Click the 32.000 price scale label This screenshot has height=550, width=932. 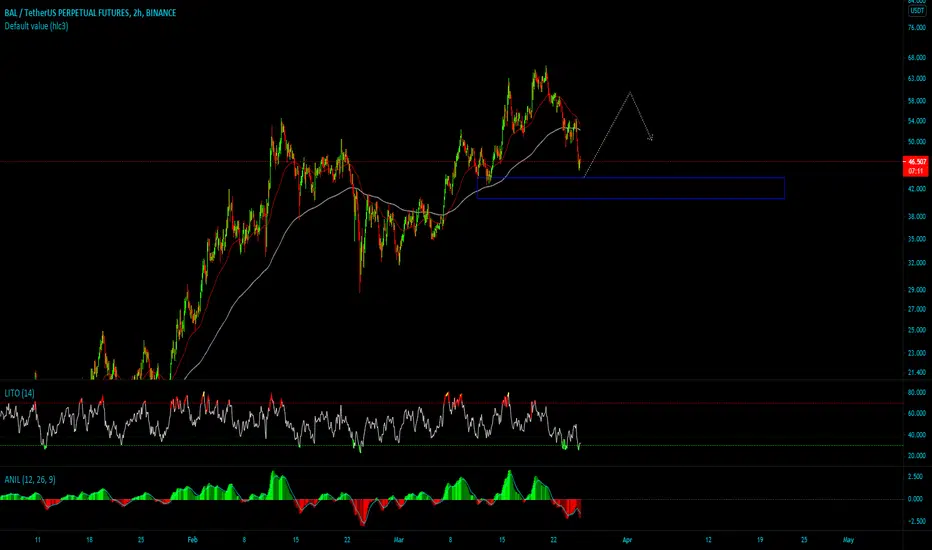click(x=917, y=262)
